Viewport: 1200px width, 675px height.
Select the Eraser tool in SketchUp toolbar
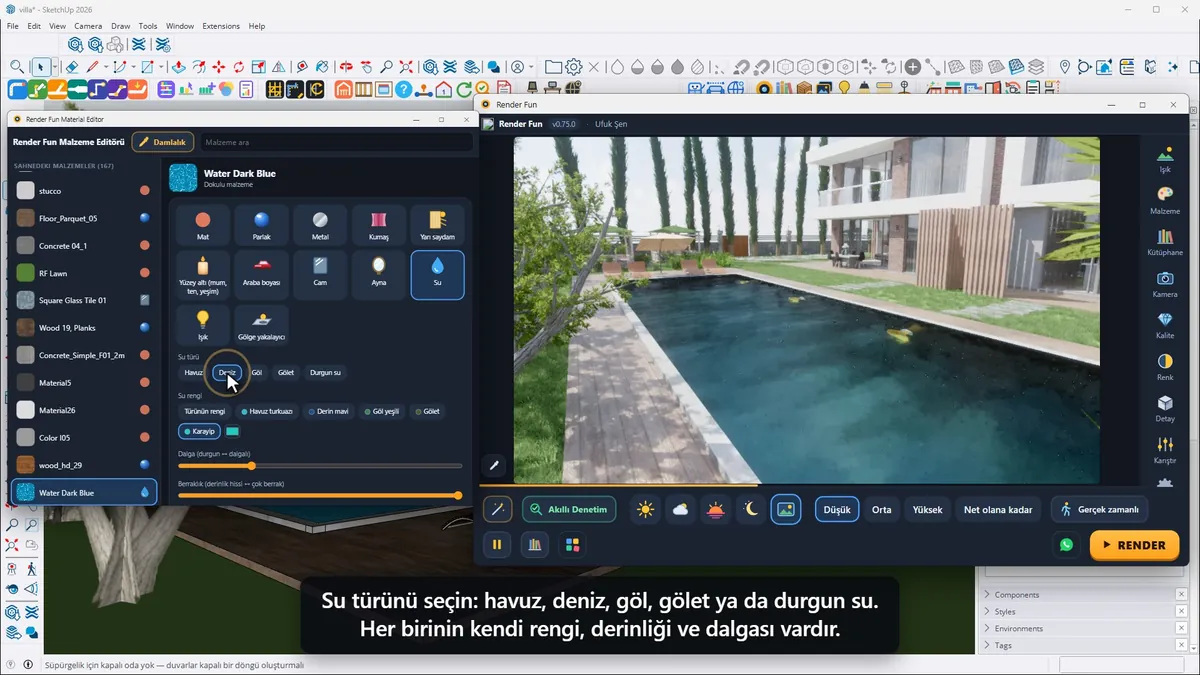point(72,67)
